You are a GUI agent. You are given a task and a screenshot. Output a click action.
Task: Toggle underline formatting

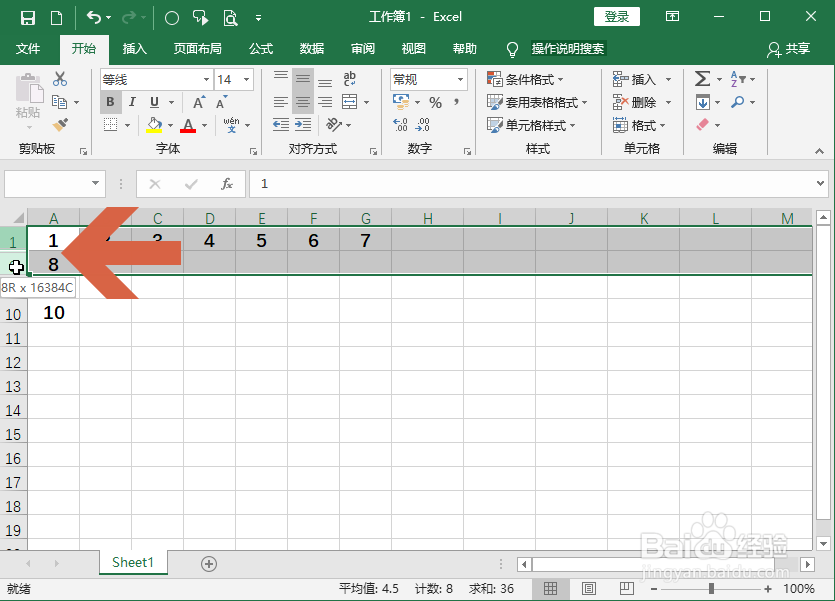(154, 102)
